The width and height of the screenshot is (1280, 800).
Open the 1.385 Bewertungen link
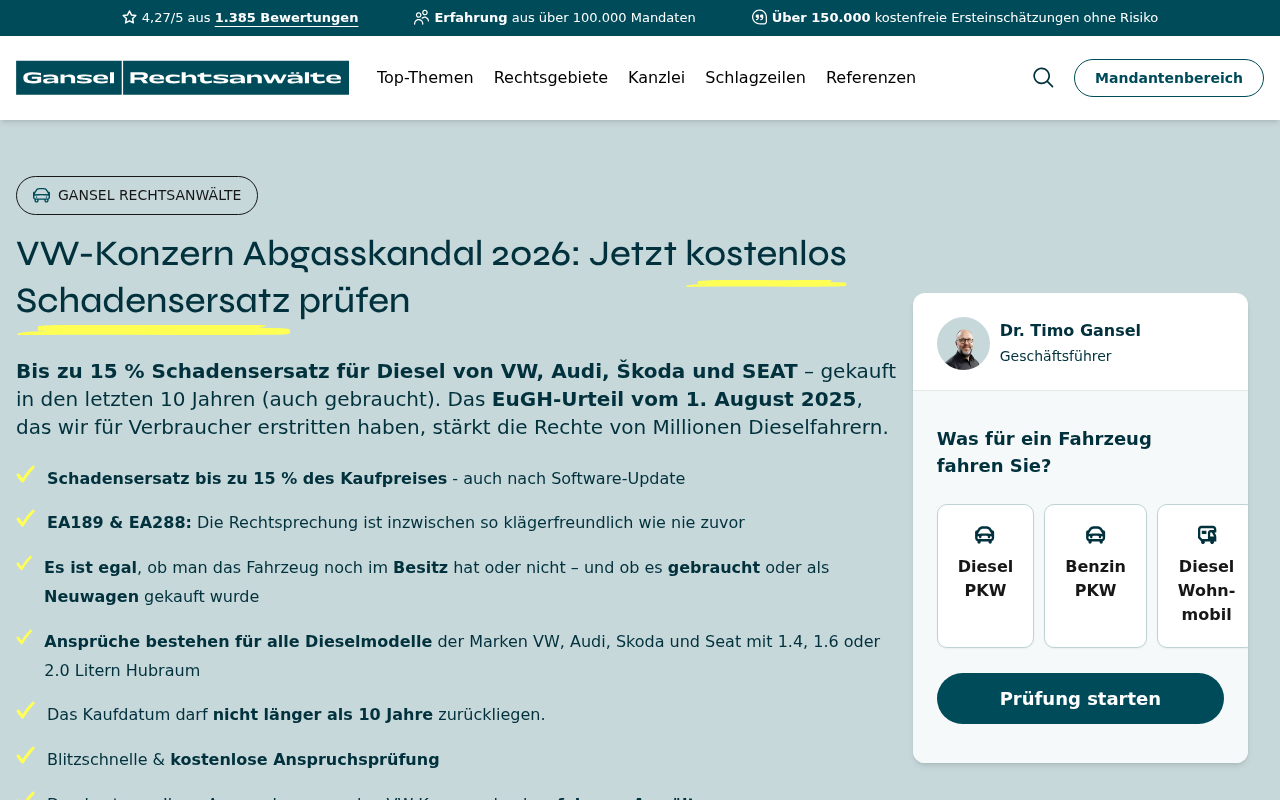(x=286, y=18)
